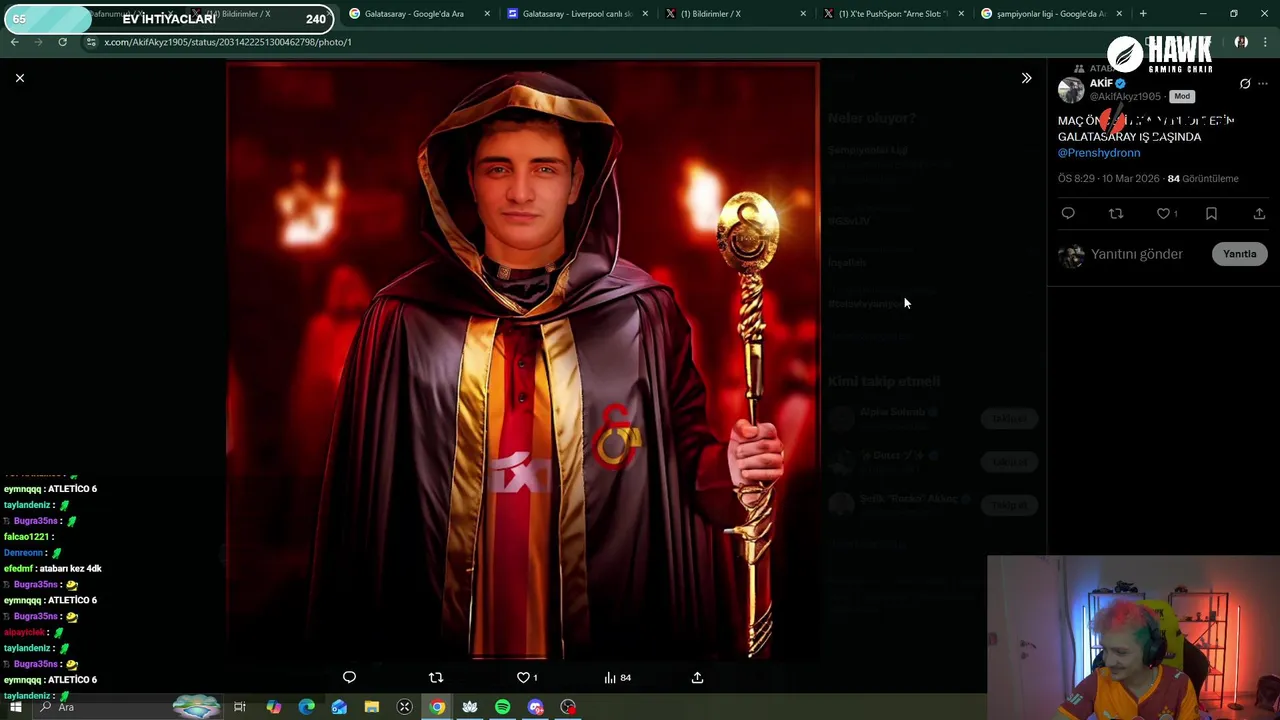Click the share icon in the tweet side panel
Image resolution: width=1280 pixels, height=720 pixels.
tap(1259, 213)
